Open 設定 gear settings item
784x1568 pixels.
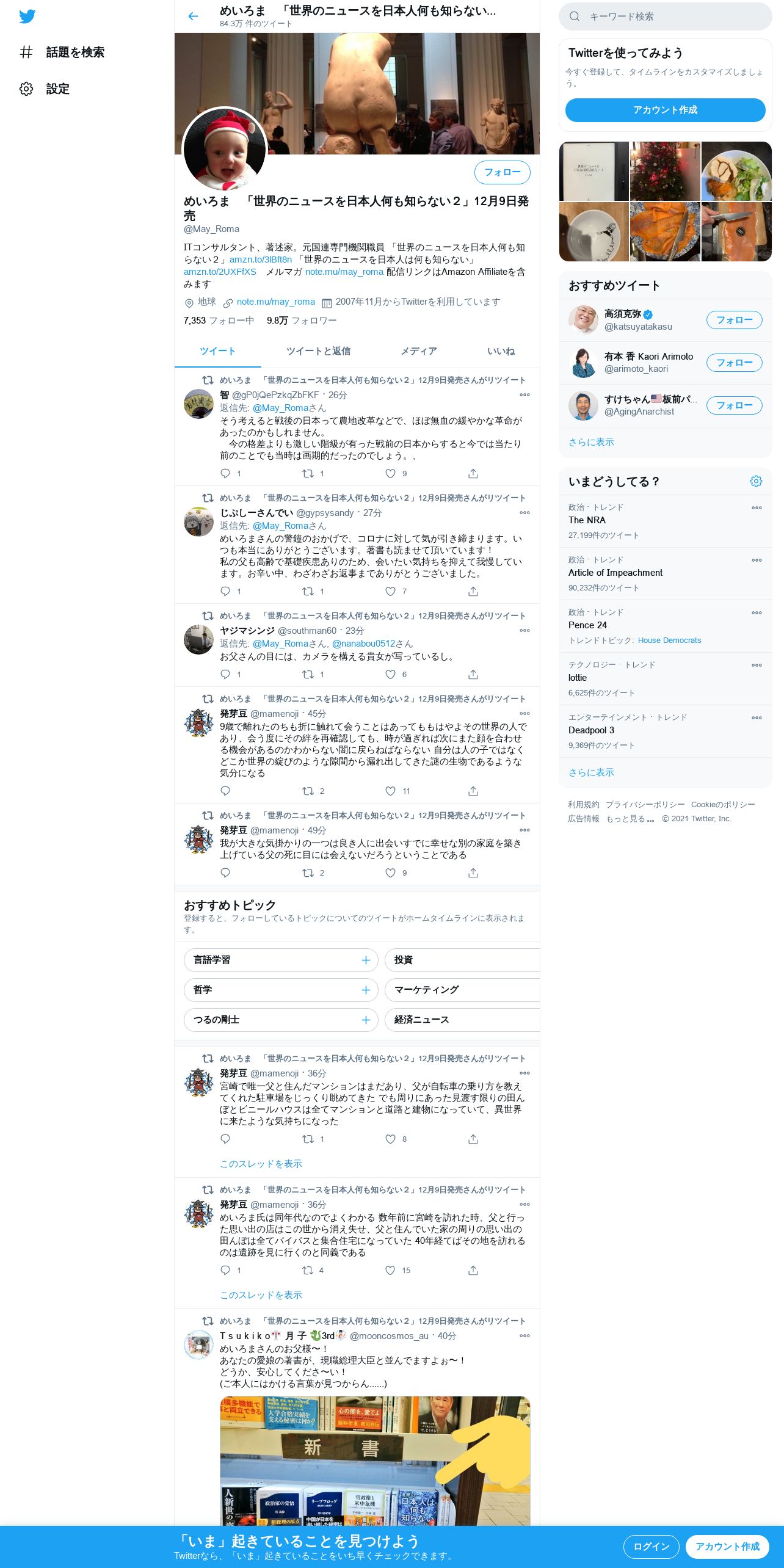[x=45, y=89]
